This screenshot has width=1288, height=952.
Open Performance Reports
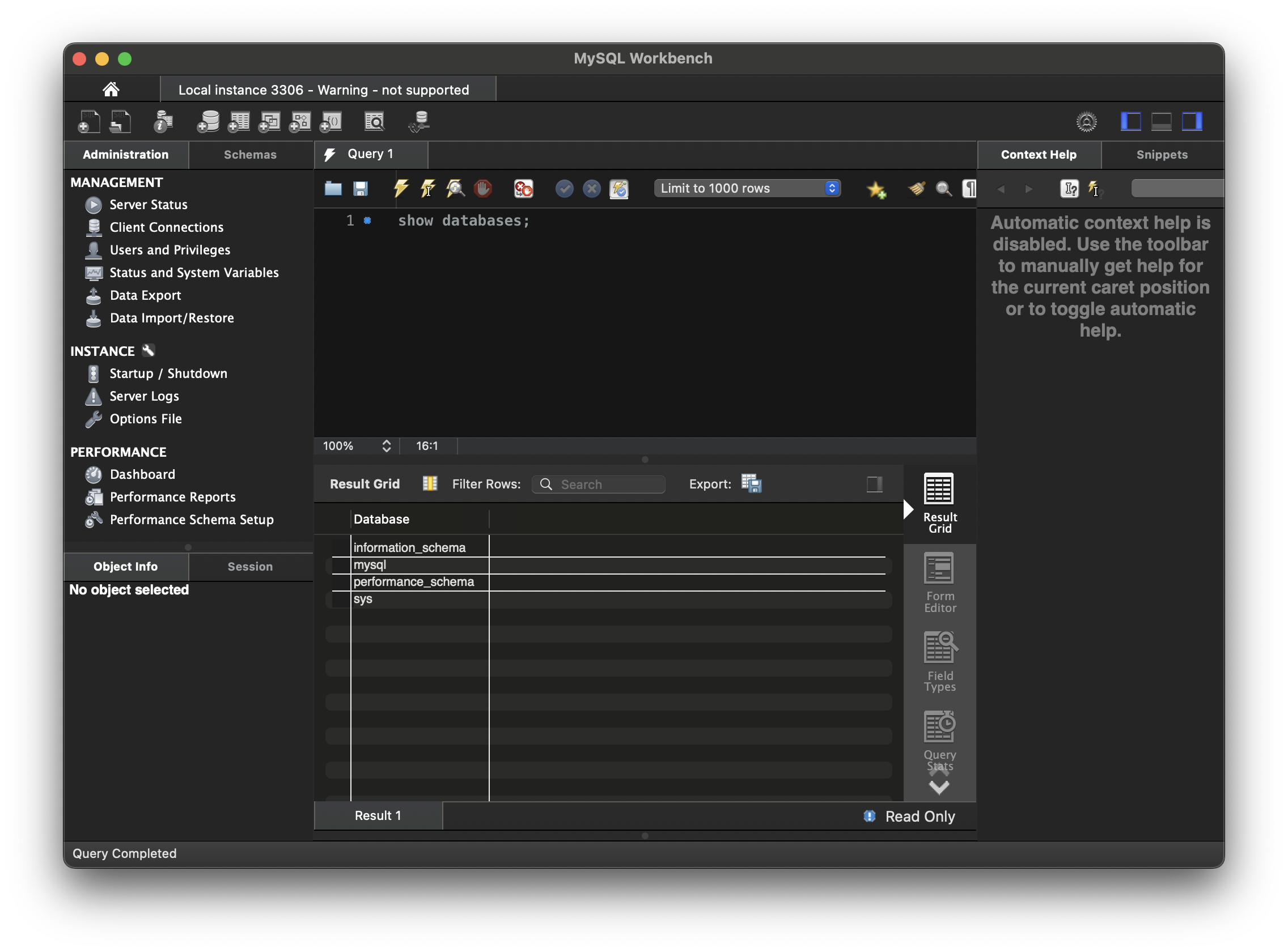172,497
